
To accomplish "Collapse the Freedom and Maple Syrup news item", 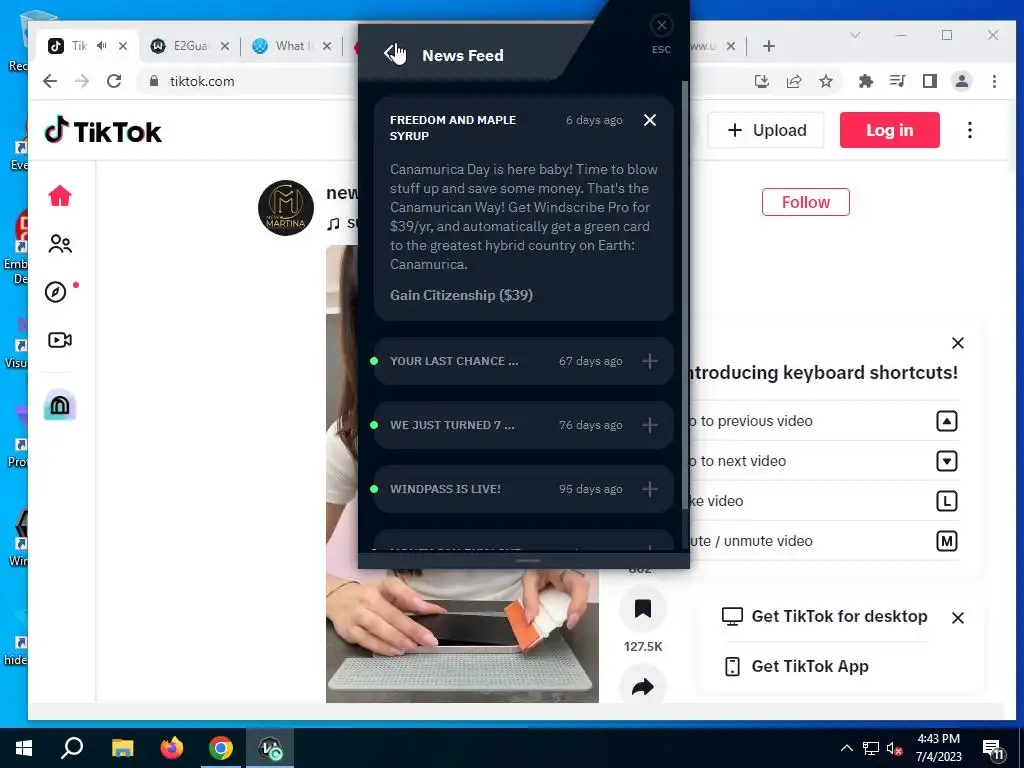I will (x=649, y=120).
